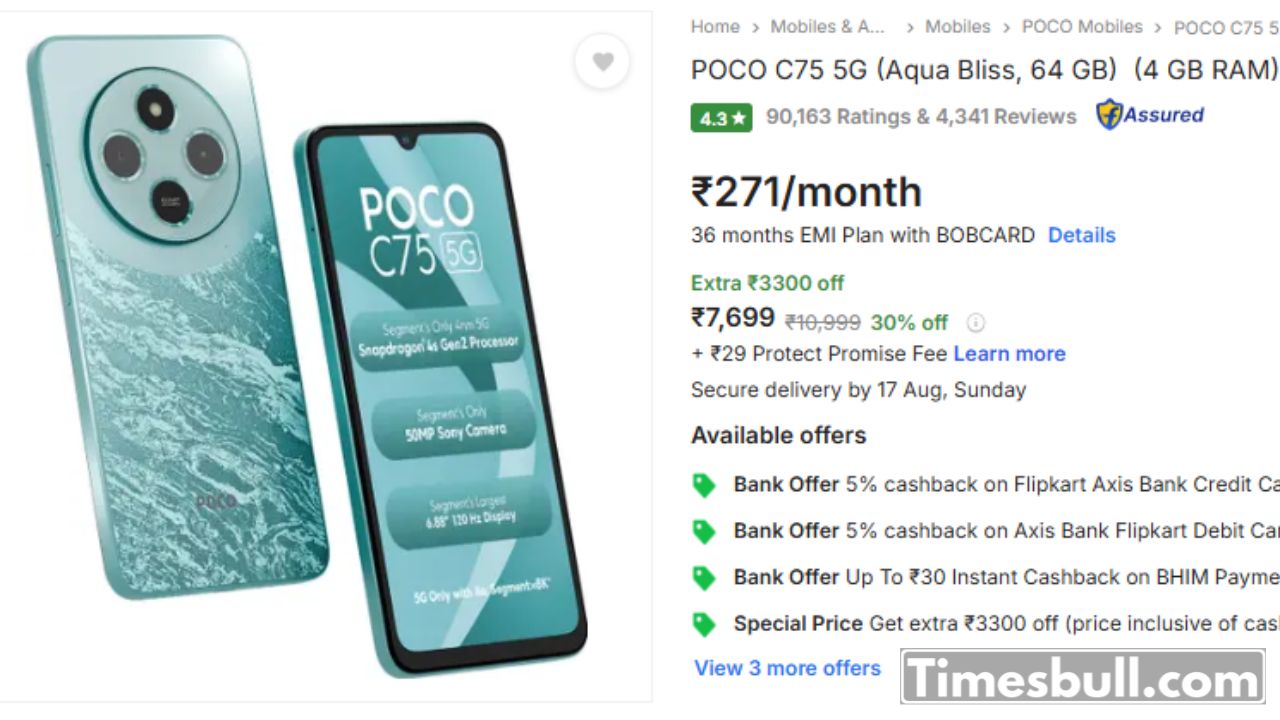Click the BHIM cashback offer tag icon
Screen dimensions: 1280x720
pyautogui.click(x=704, y=578)
